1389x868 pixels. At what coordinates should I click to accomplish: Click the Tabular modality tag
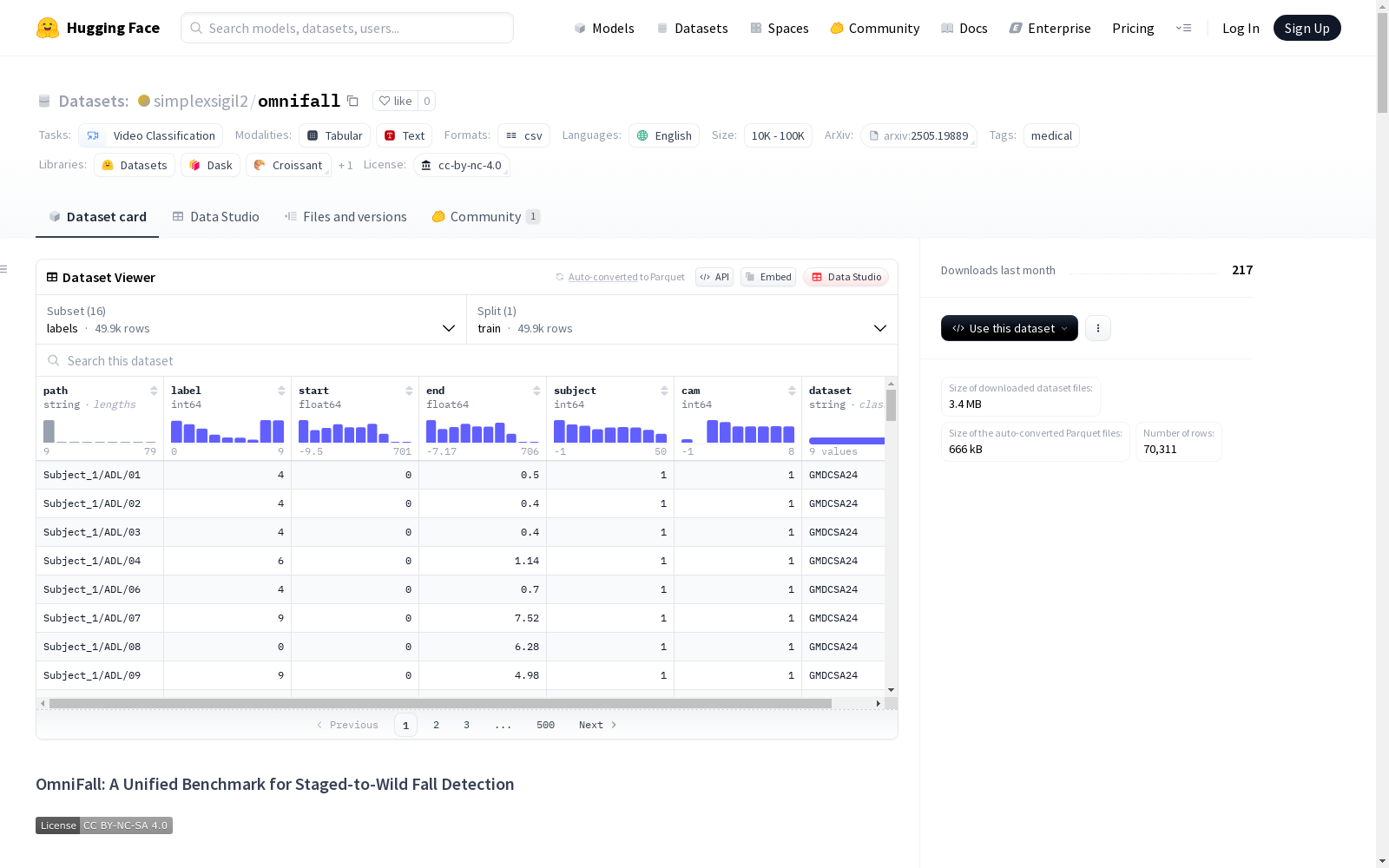334,135
